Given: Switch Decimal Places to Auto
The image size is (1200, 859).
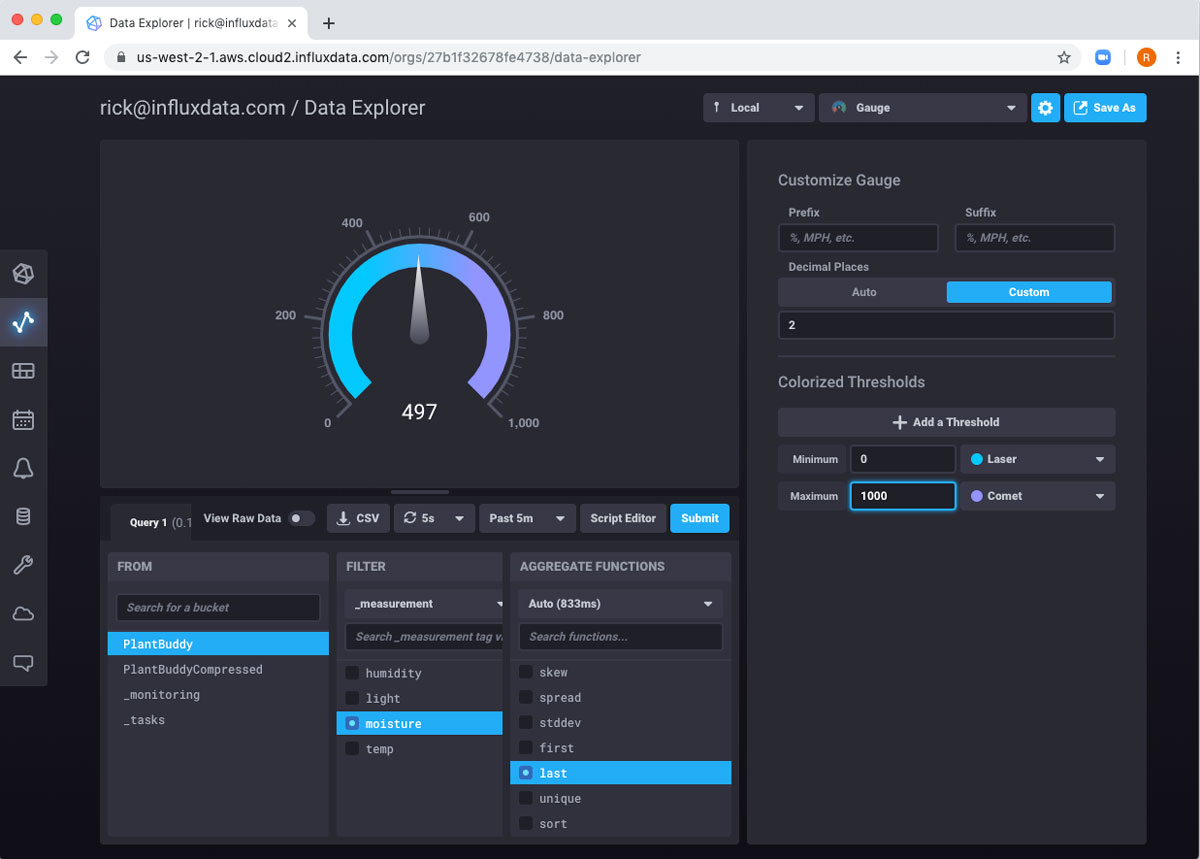Looking at the screenshot, I should [863, 292].
